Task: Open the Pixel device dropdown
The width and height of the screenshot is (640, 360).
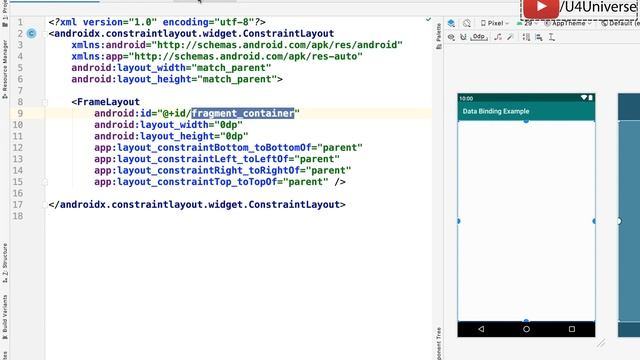Action: tap(495, 23)
